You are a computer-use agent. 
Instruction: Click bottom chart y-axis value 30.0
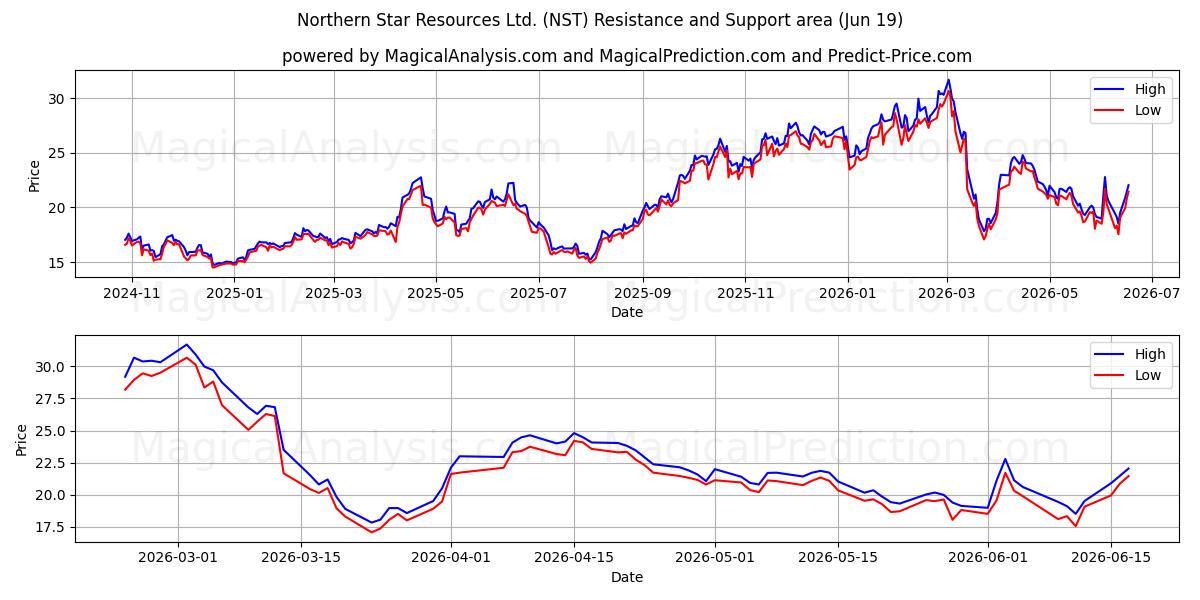(52, 367)
